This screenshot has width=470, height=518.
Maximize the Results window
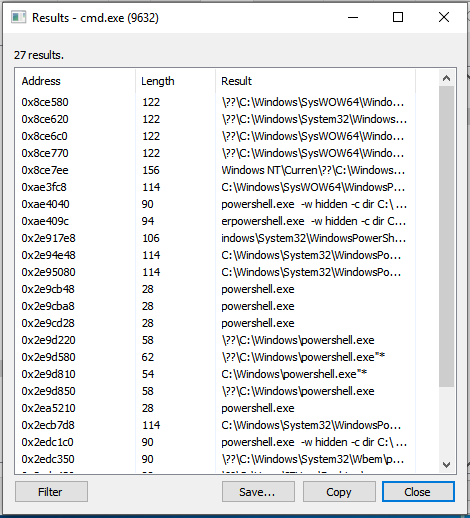pos(398,17)
